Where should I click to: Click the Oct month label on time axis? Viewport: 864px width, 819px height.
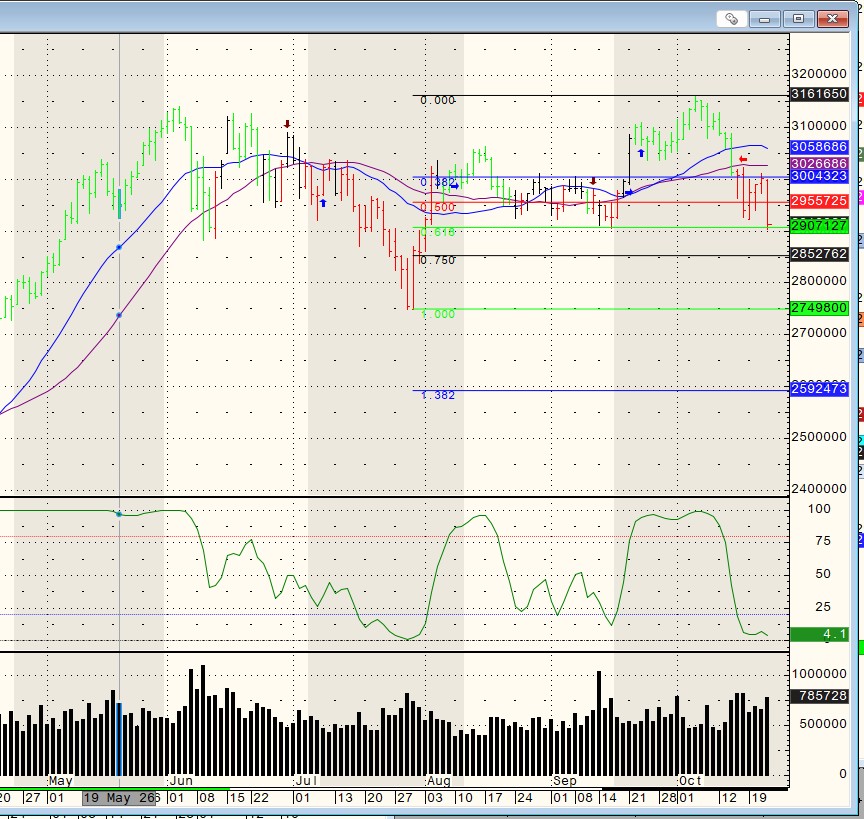pos(690,781)
